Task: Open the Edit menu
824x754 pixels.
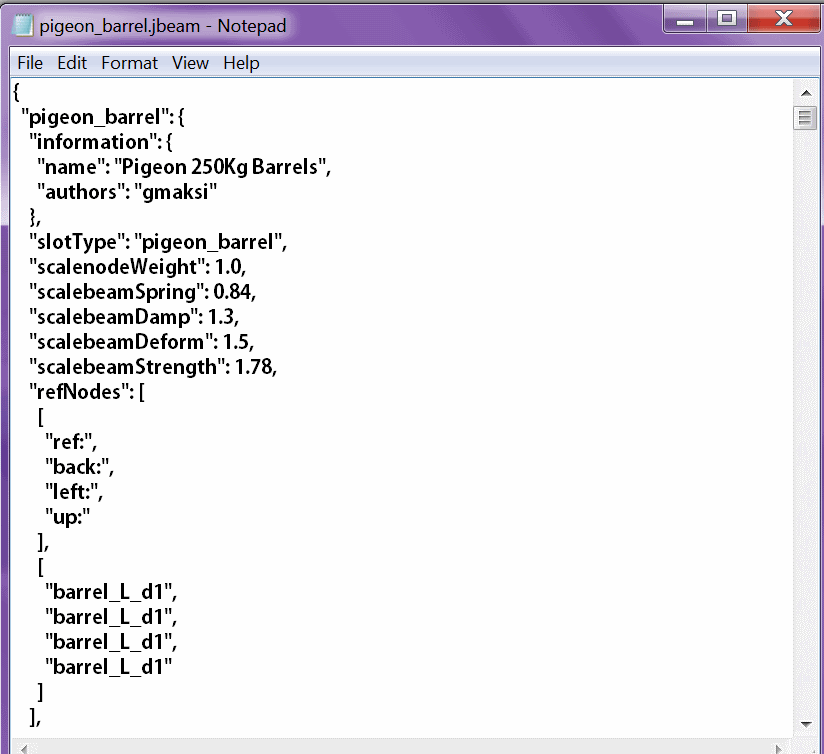Action: click(x=72, y=63)
